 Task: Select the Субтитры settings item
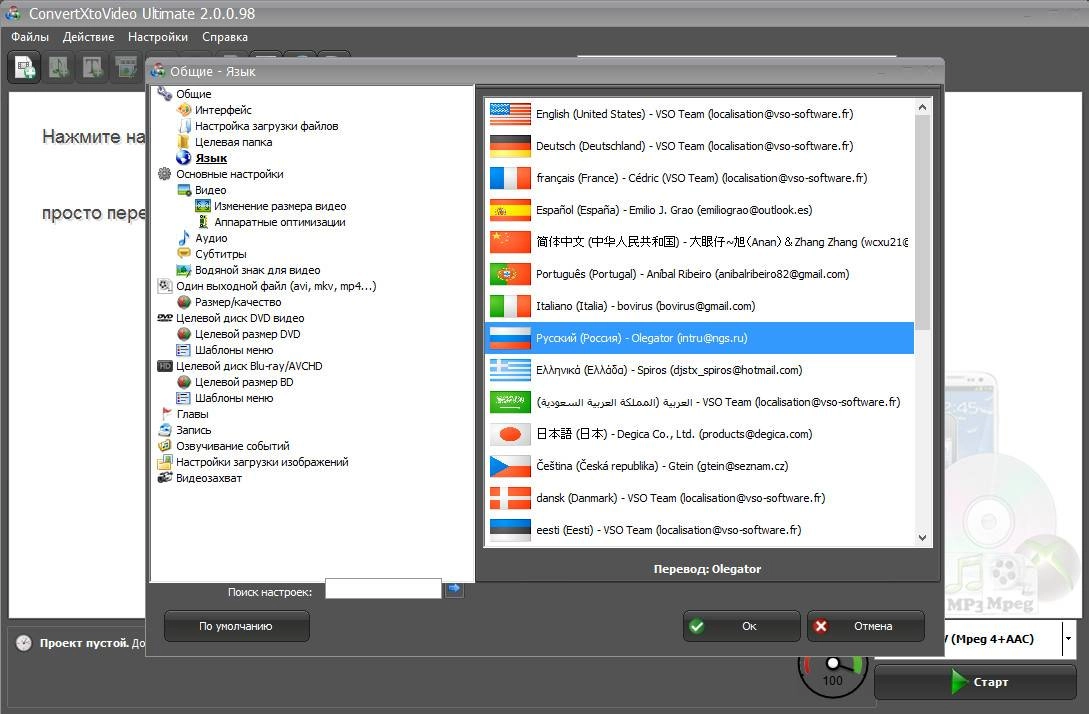[221, 254]
